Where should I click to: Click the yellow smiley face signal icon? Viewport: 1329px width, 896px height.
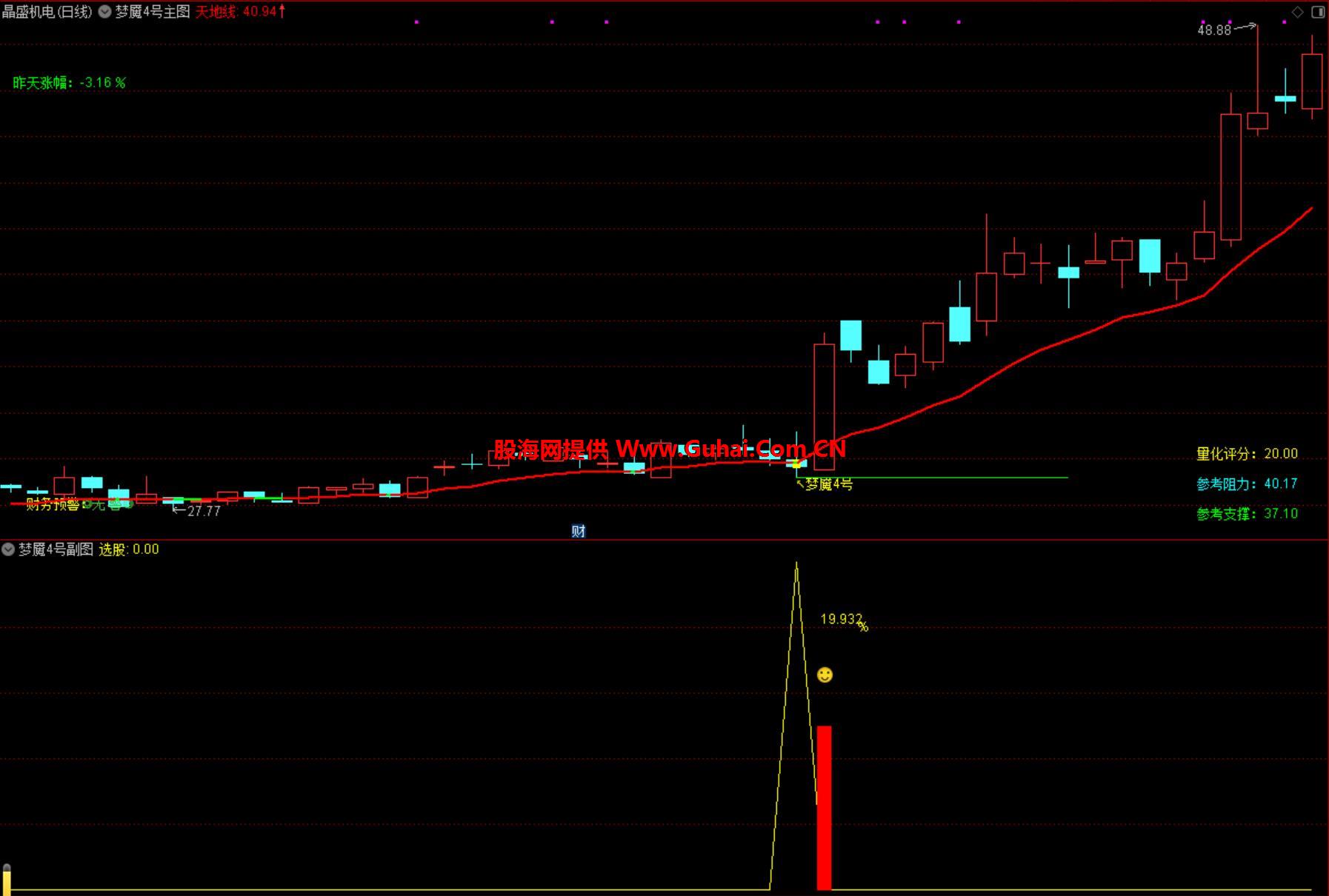pos(825,675)
